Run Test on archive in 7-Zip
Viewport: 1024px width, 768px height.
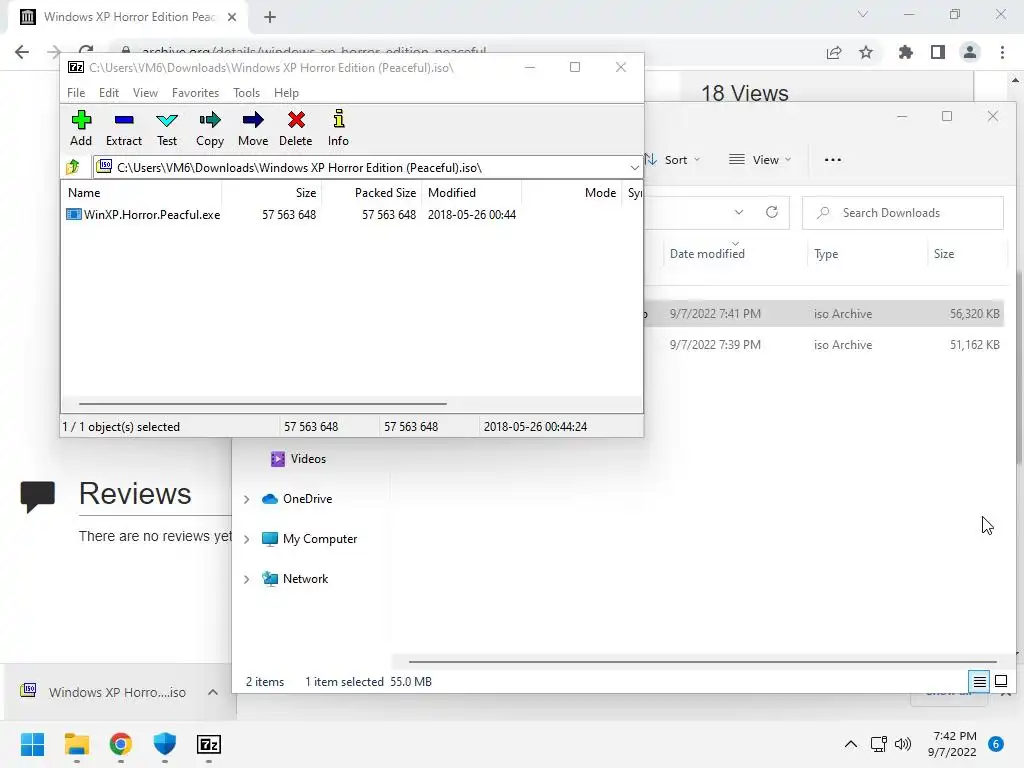coord(167,129)
